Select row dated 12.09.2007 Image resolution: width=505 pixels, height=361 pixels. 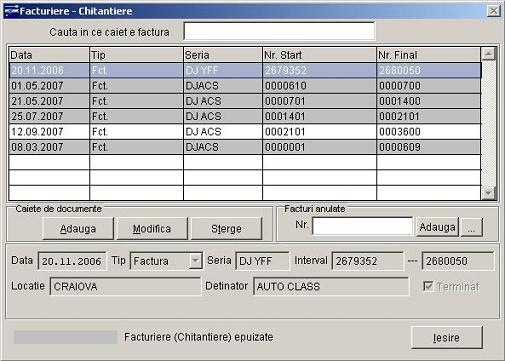tap(245, 132)
